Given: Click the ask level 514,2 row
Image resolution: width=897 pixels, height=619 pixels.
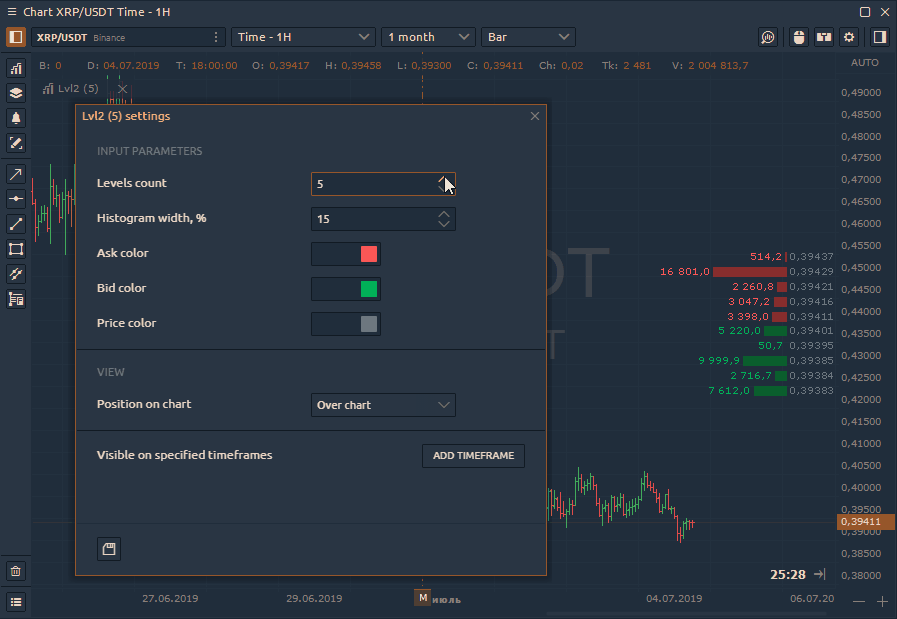Looking at the screenshot, I should [x=791, y=257].
